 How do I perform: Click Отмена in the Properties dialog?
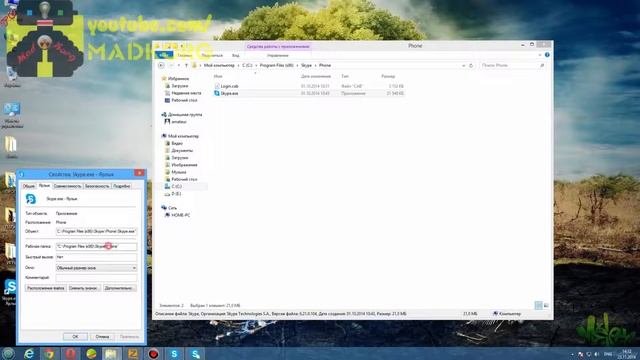click(102, 337)
